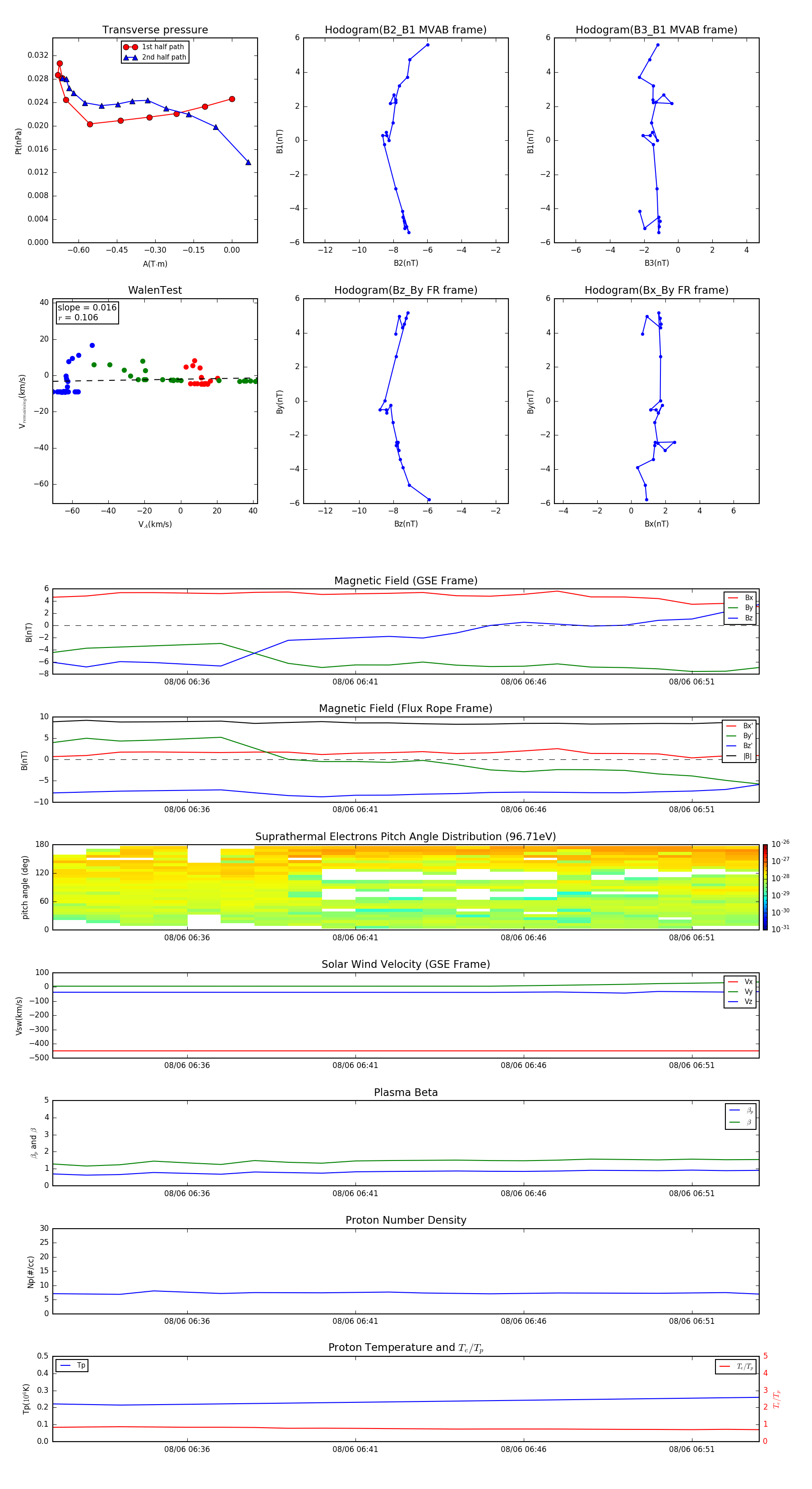Click the "Bx'" legend entry in Flux Rope plot
Image resolution: width=812 pixels, height=1489 pixels.
click(x=739, y=726)
